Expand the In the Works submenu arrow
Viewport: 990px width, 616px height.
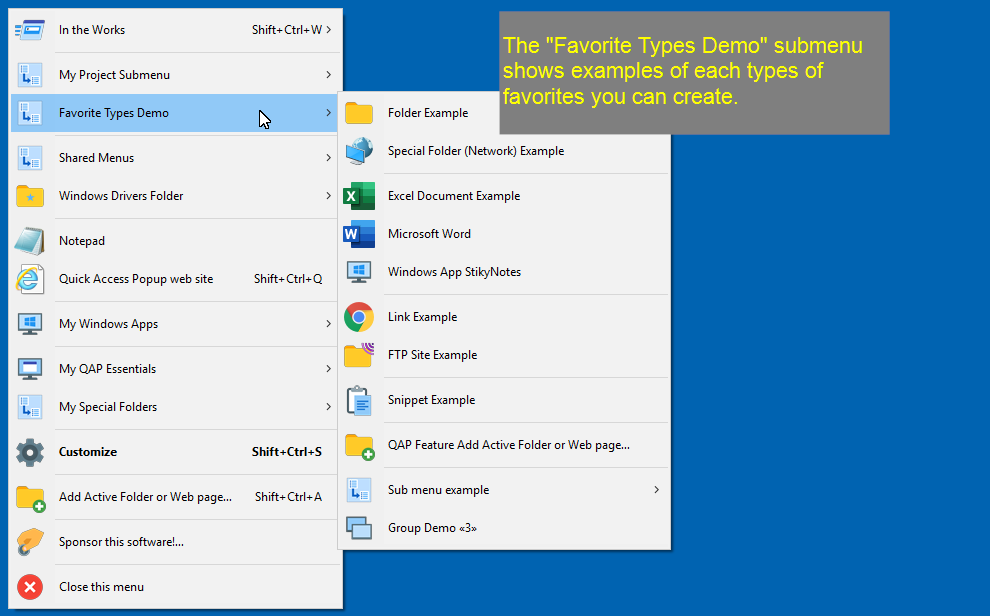click(x=328, y=30)
